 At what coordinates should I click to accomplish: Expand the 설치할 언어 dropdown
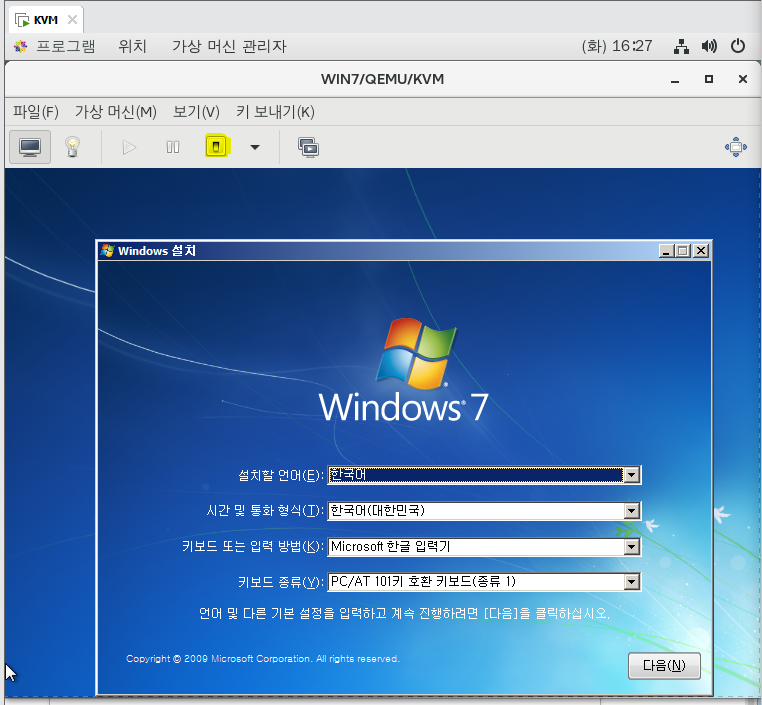[x=631, y=475]
